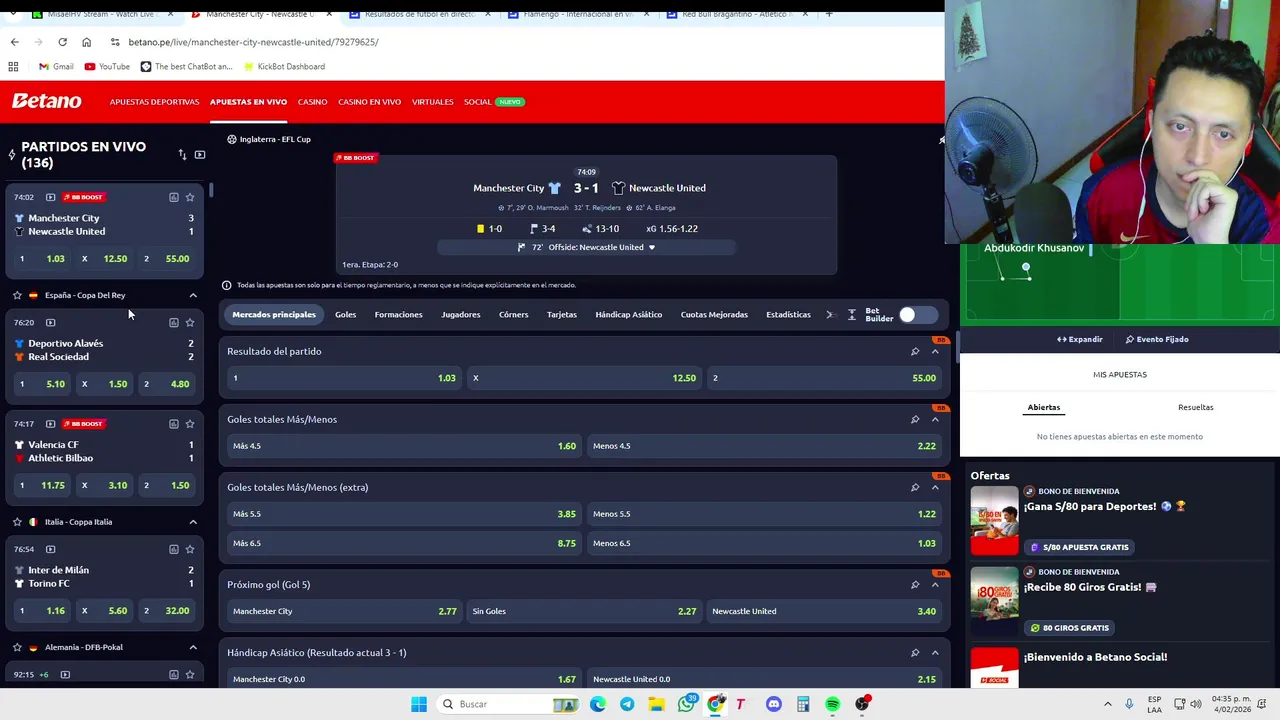Open Virtuales in top menu
Screen dimensions: 1280x720
(432, 102)
